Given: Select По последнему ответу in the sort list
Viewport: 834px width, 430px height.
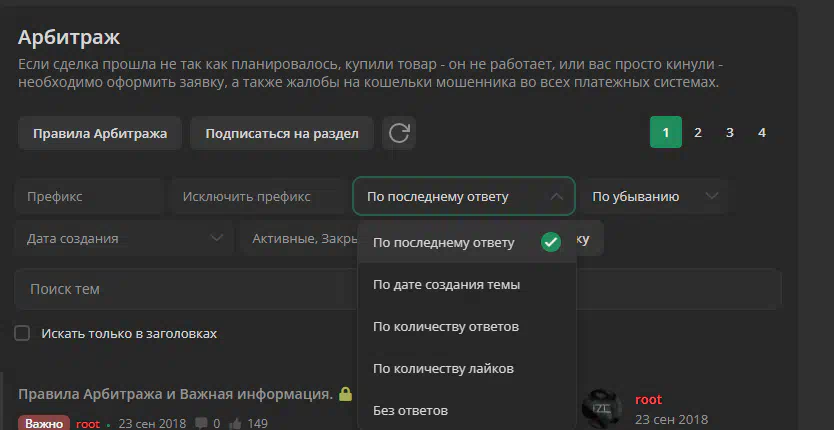Looking at the screenshot, I should pos(467,243).
